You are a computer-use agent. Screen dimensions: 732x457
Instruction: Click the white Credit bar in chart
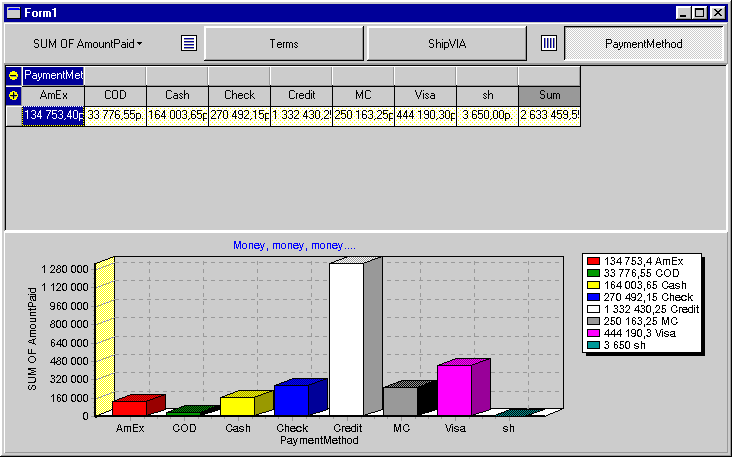346,340
